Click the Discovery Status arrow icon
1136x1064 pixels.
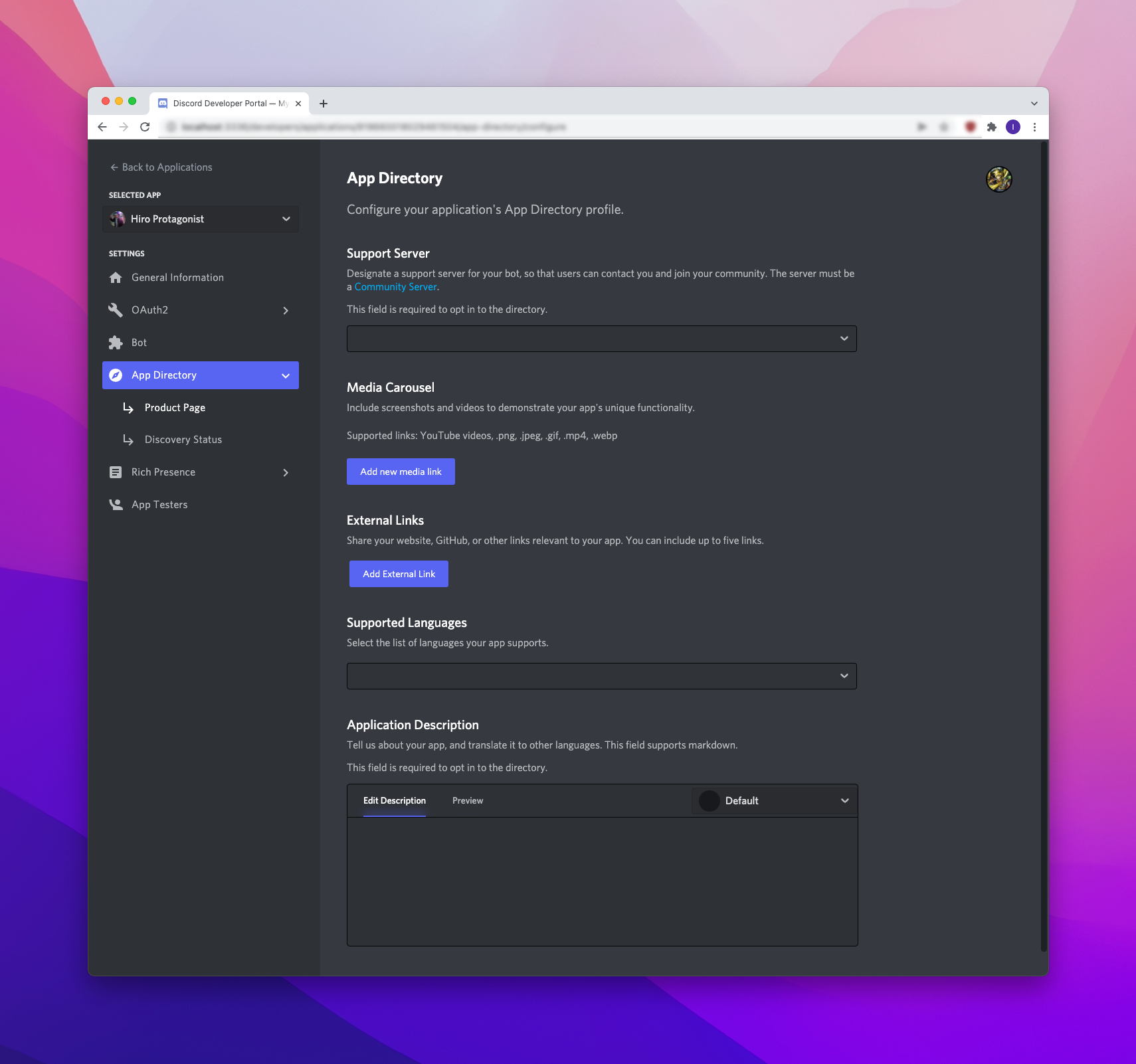coord(128,440)
